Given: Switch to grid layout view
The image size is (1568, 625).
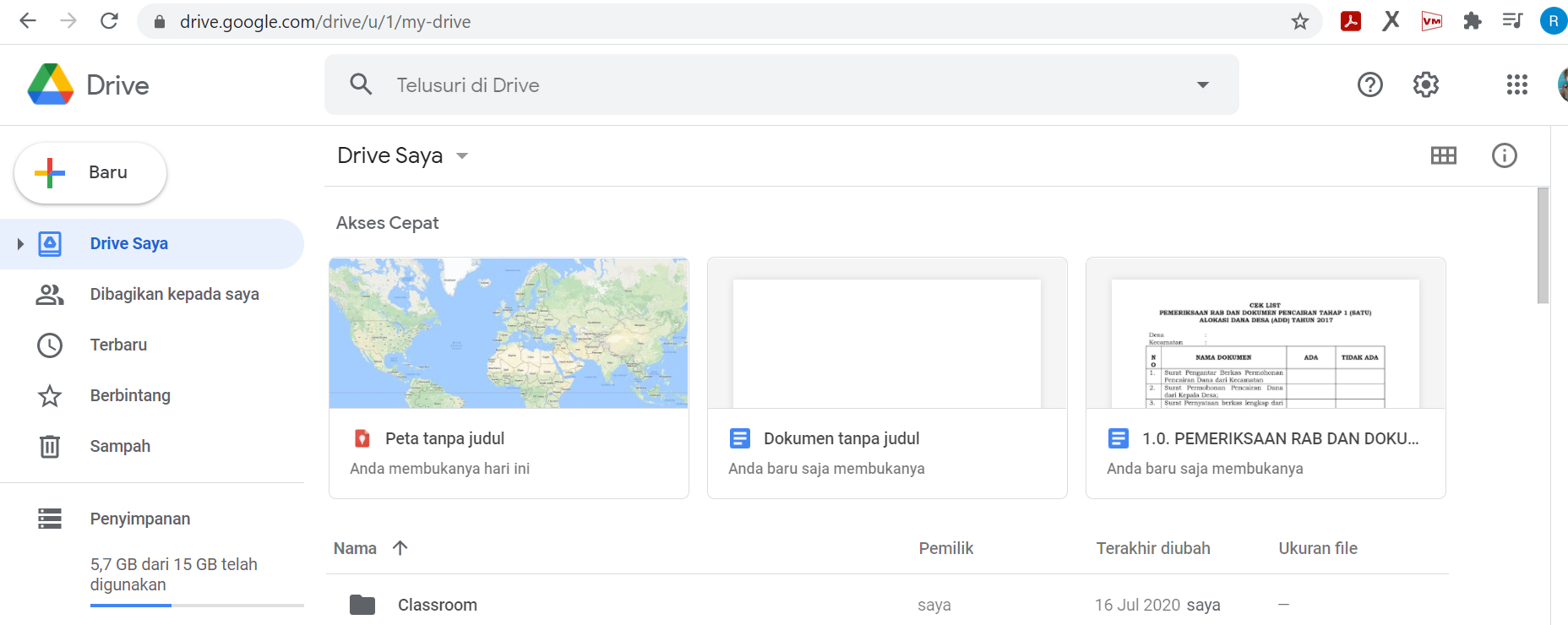Looking at the screenshot, I should pos(1444,155).
